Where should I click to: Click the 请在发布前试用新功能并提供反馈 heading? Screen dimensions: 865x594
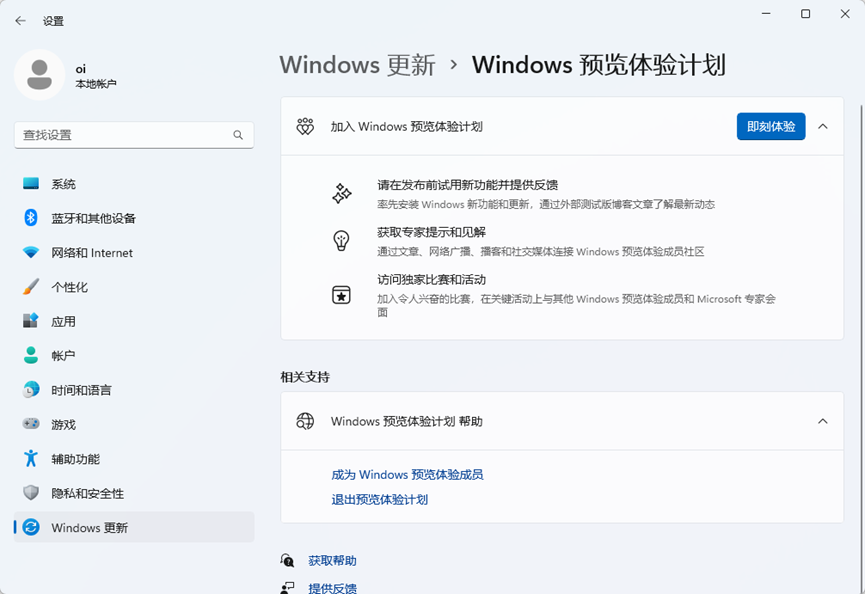coord(468,185)
